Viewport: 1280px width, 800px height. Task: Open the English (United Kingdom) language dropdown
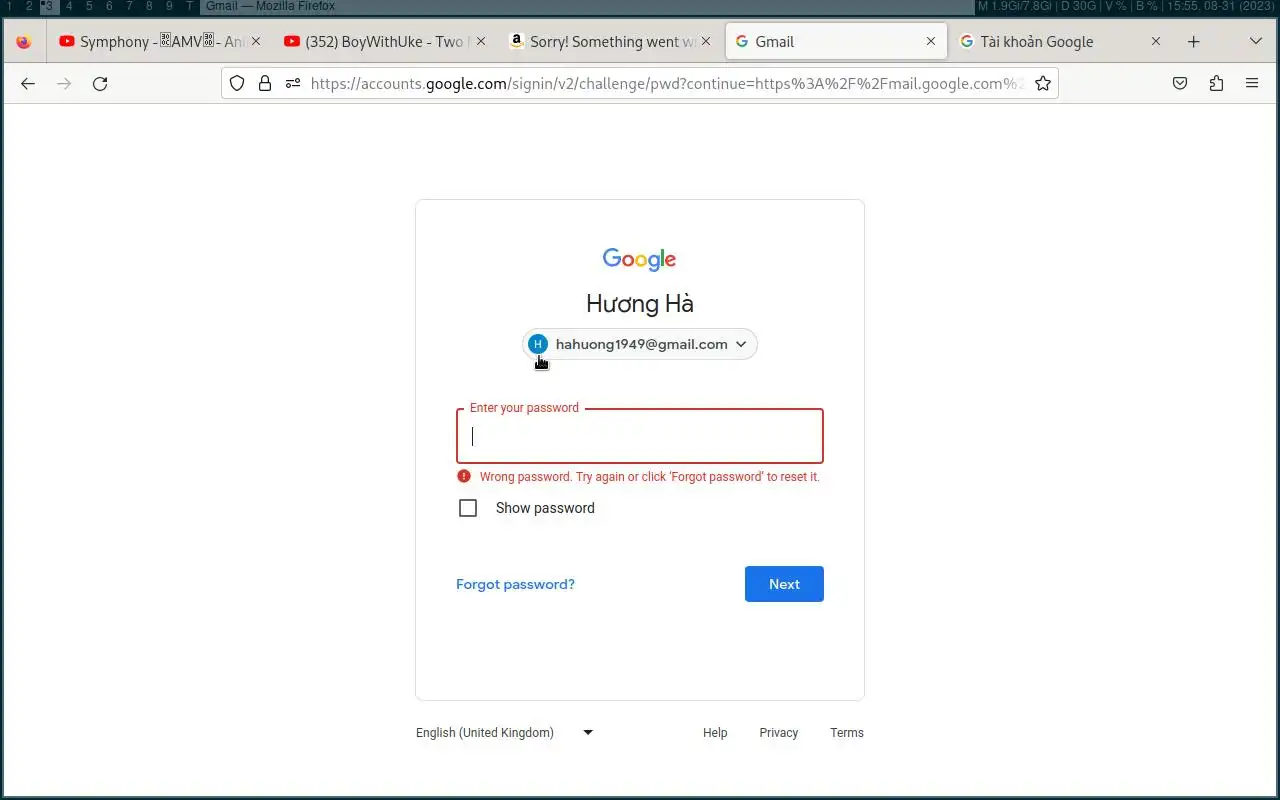[505, 733]
